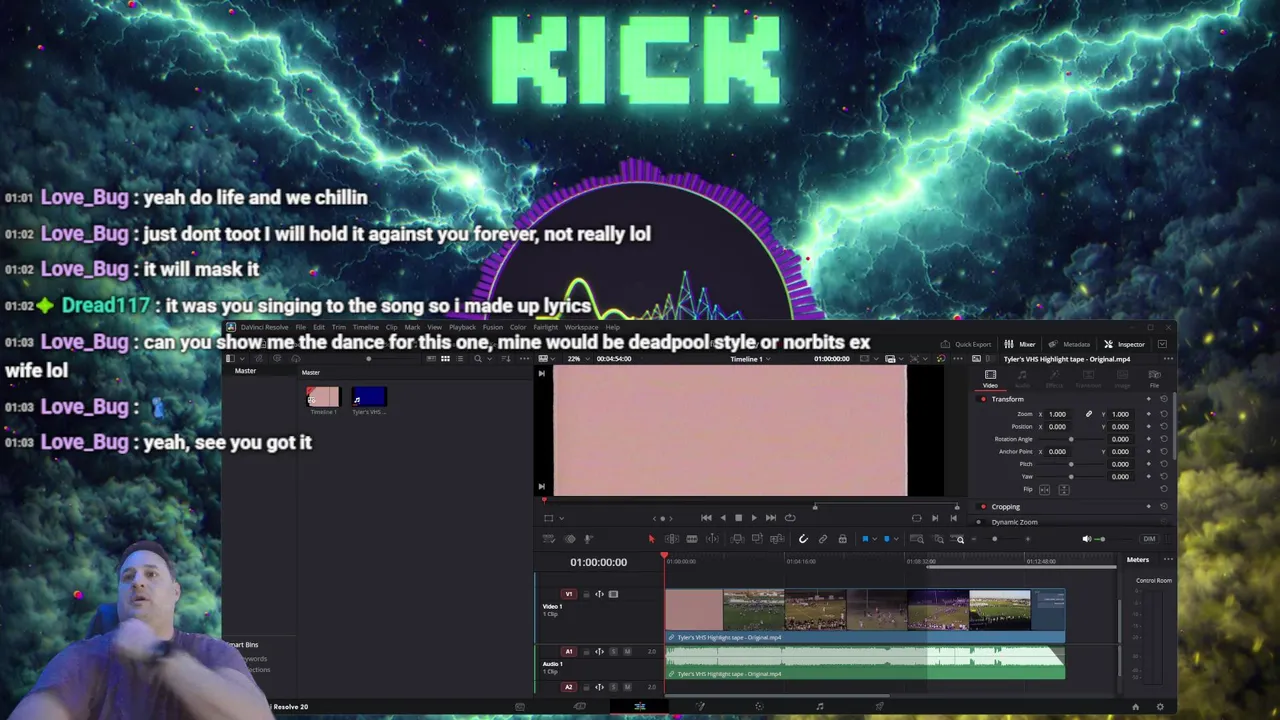
Task: Switch to the Inspector File tab
Action: coord(1154,379)
